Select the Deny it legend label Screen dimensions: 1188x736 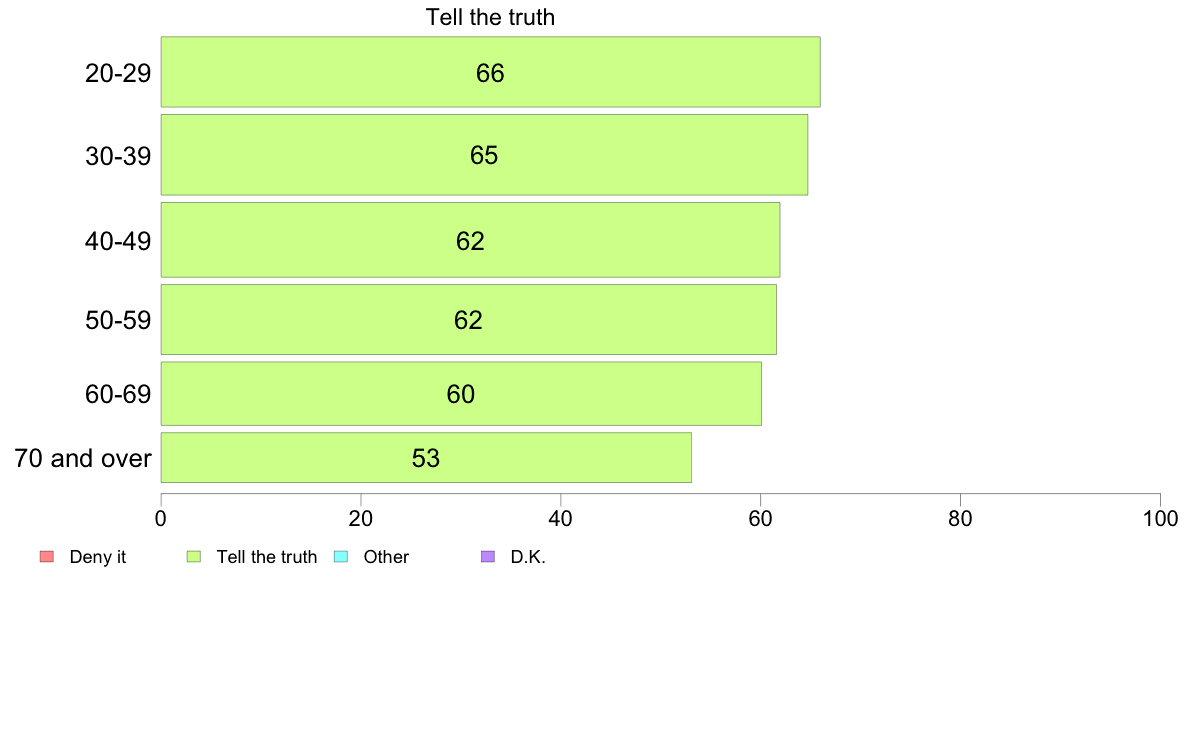point(98,557)
